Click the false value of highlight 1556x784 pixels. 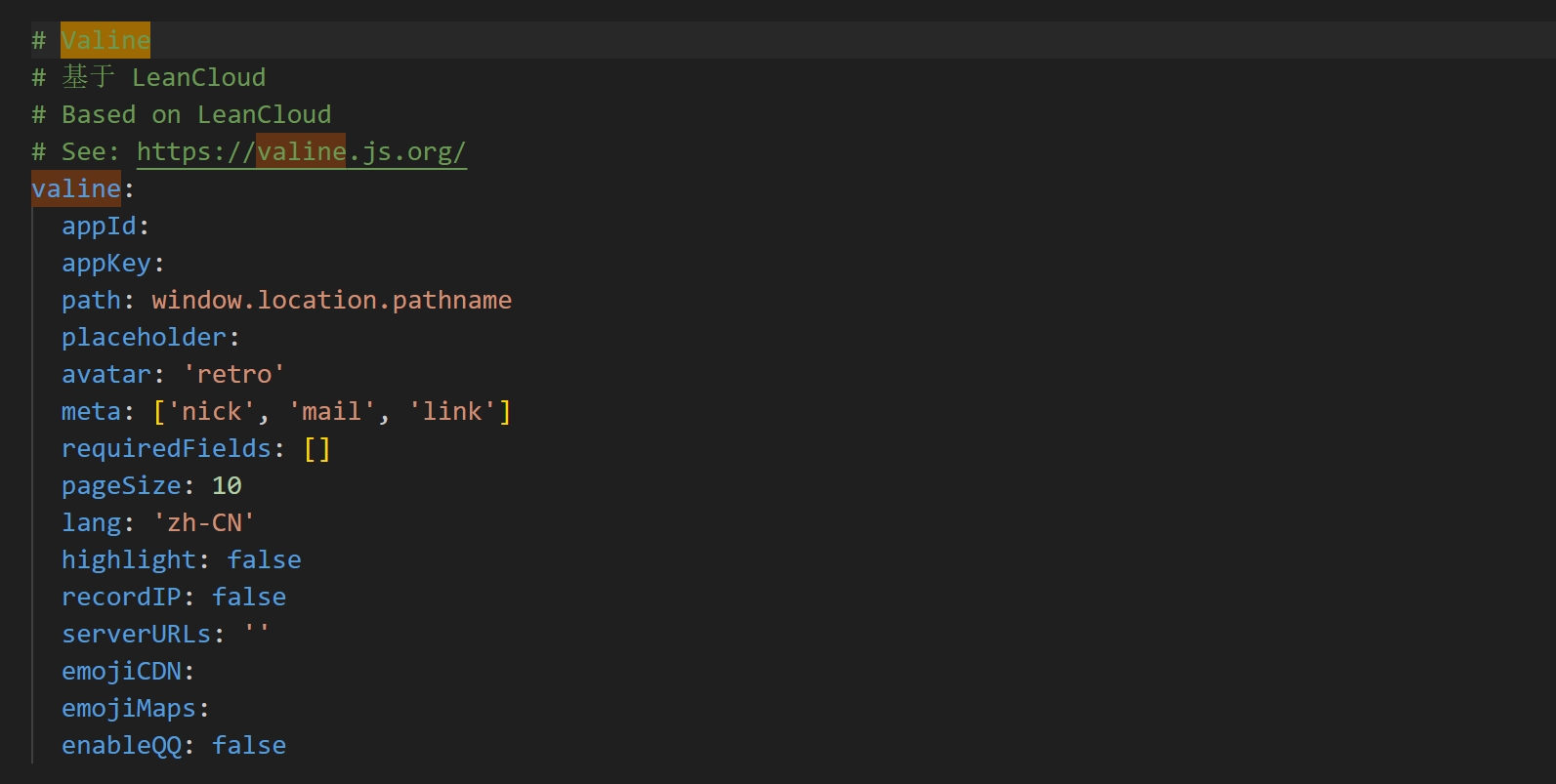(x=264, y=560)
